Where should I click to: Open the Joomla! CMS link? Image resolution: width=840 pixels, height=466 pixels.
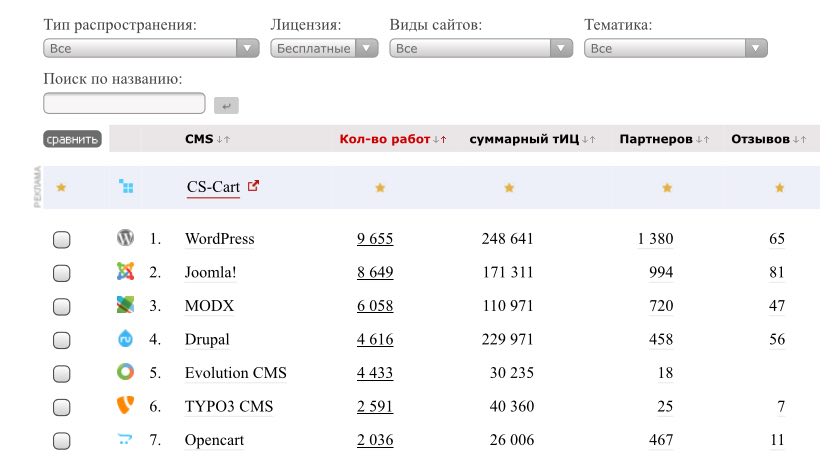pyautogui.click(x=211, y=273)
